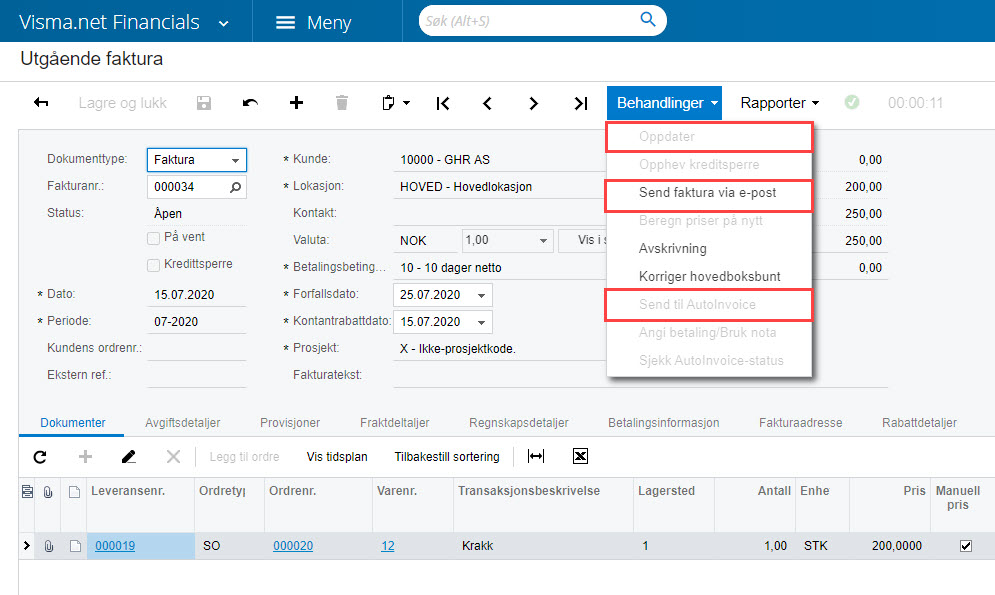Open the Valuta rate 1,00 dropdown
The height and width of the screenshot is (595, 995).
pyautogui.click(x=543, y=241)
